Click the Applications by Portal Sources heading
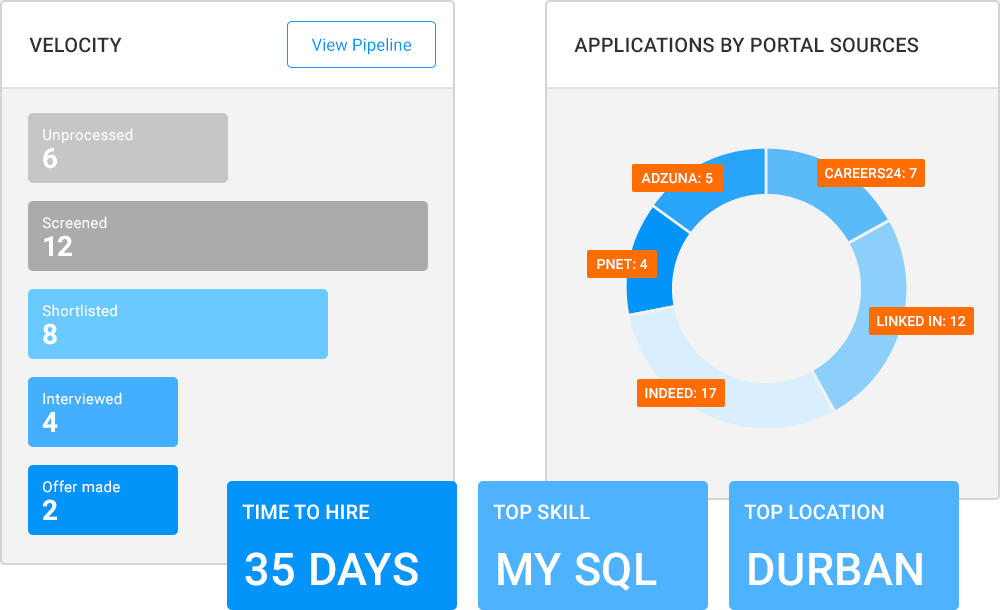 746,45
